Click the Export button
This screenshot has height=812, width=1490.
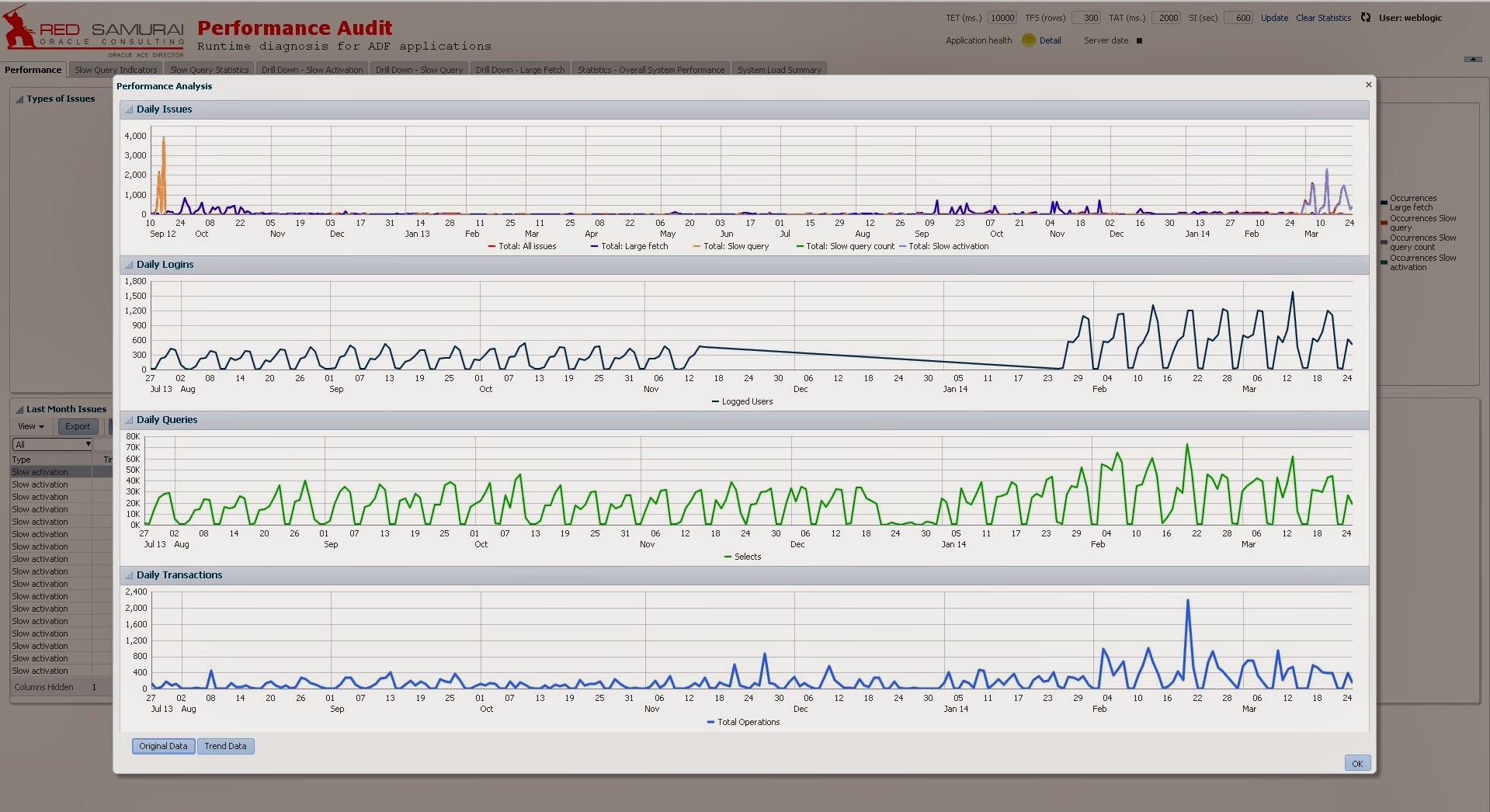tap(78, 426)
